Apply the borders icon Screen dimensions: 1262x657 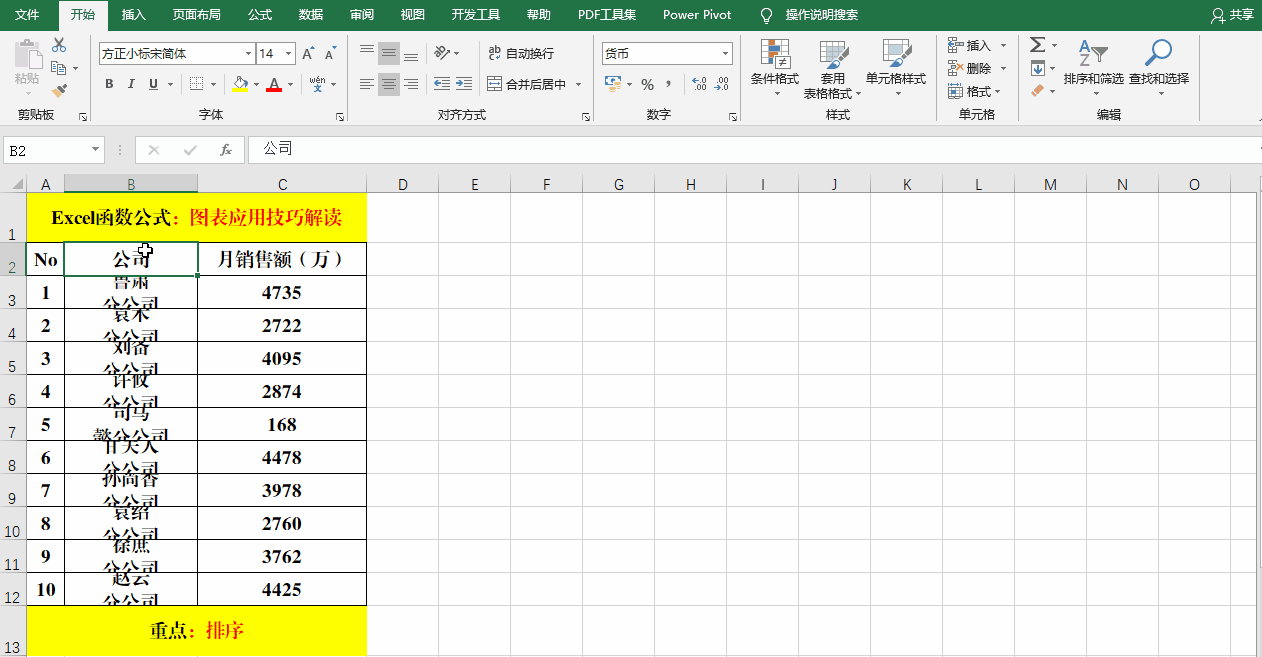pyautogui.click(x=197, y=84)
